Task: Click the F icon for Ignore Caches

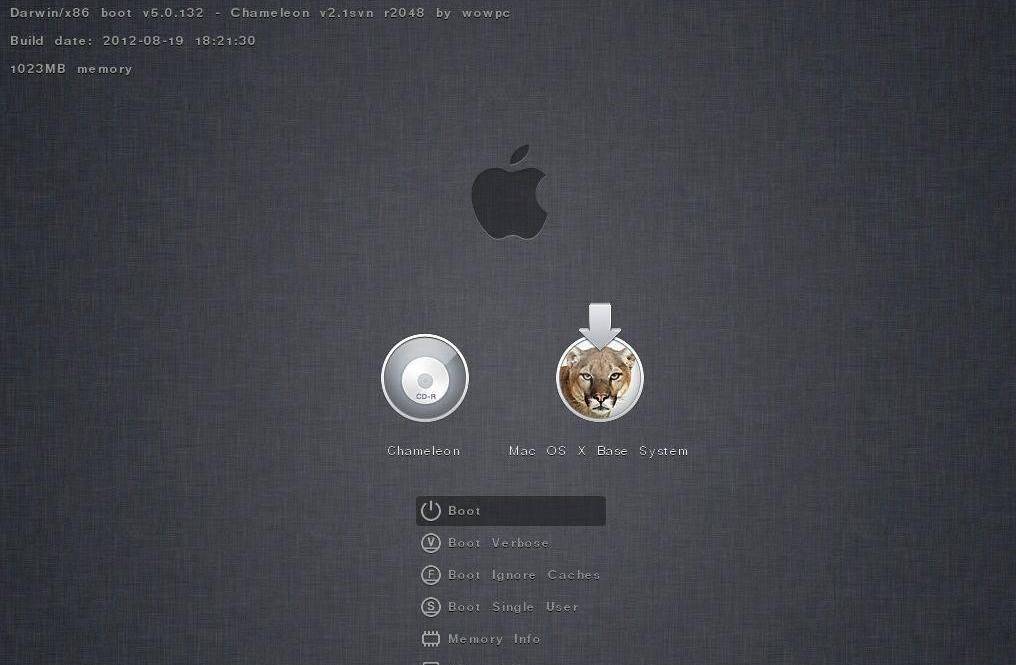Action: tap(431, 575)
